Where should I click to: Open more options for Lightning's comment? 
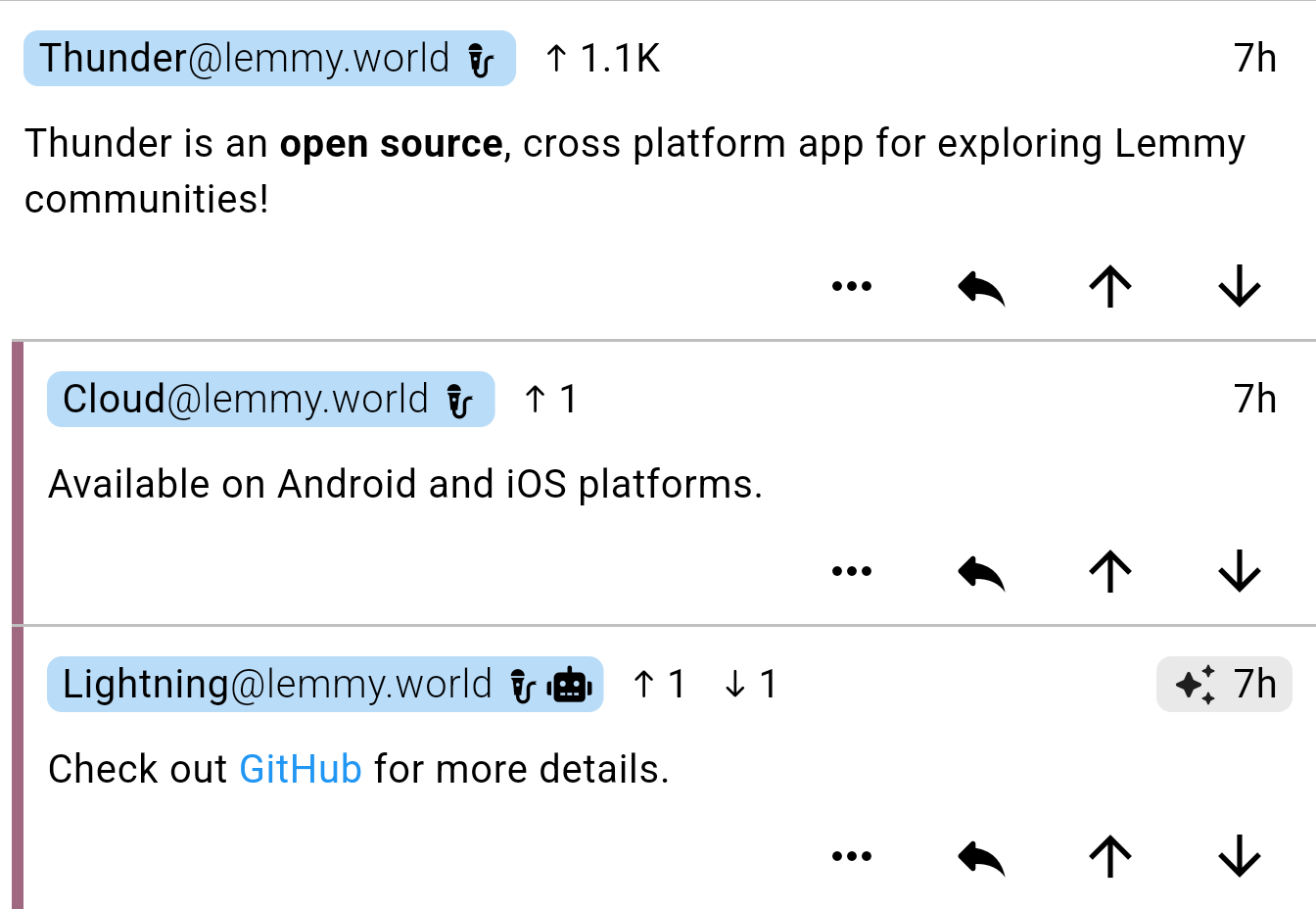coord(851,857)
